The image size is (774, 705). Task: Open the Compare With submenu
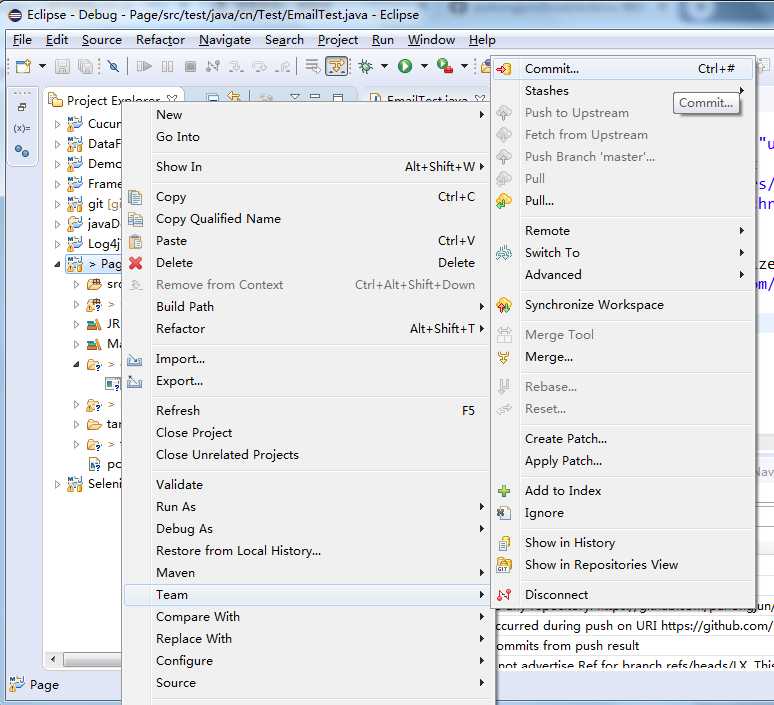point(306,617)
